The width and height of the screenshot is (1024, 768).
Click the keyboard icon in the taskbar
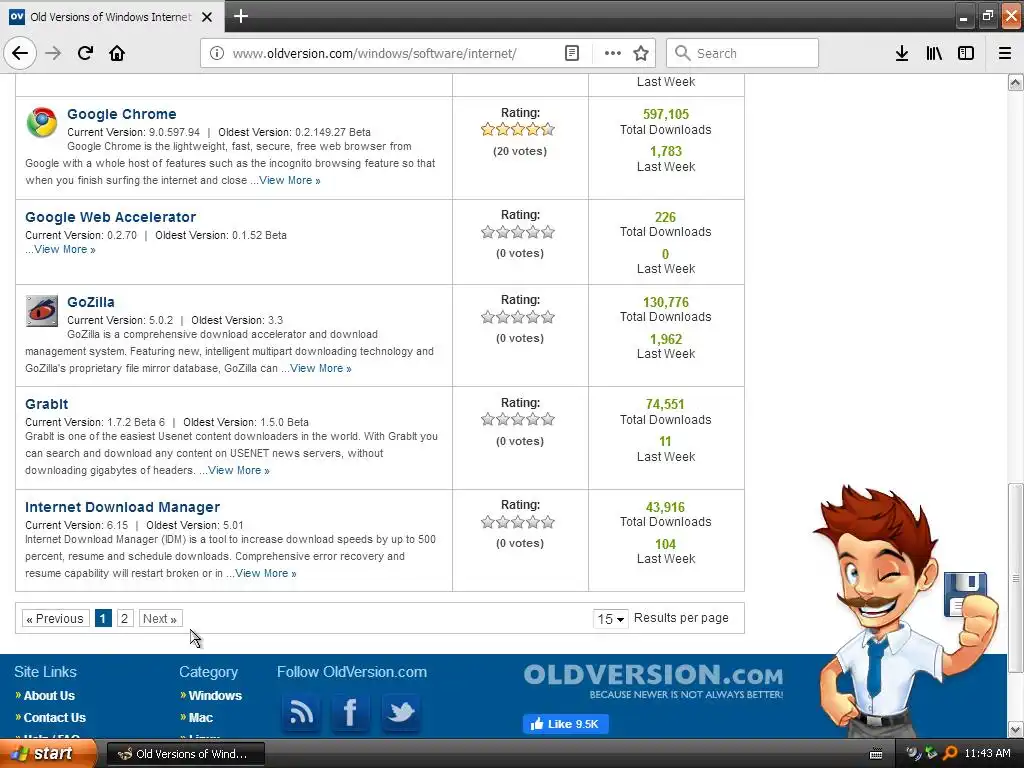876,754
